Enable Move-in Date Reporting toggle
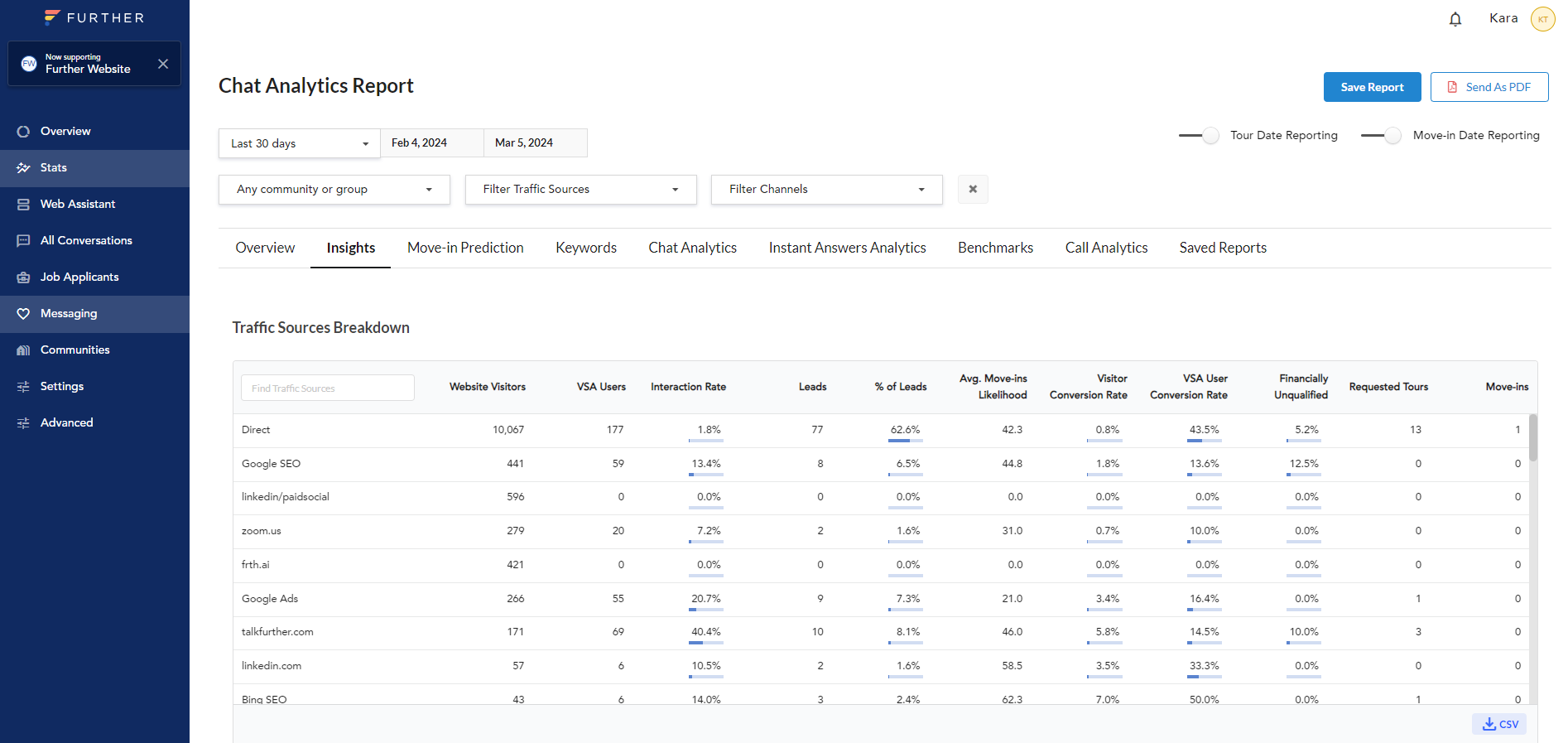 pos(1382,136)
